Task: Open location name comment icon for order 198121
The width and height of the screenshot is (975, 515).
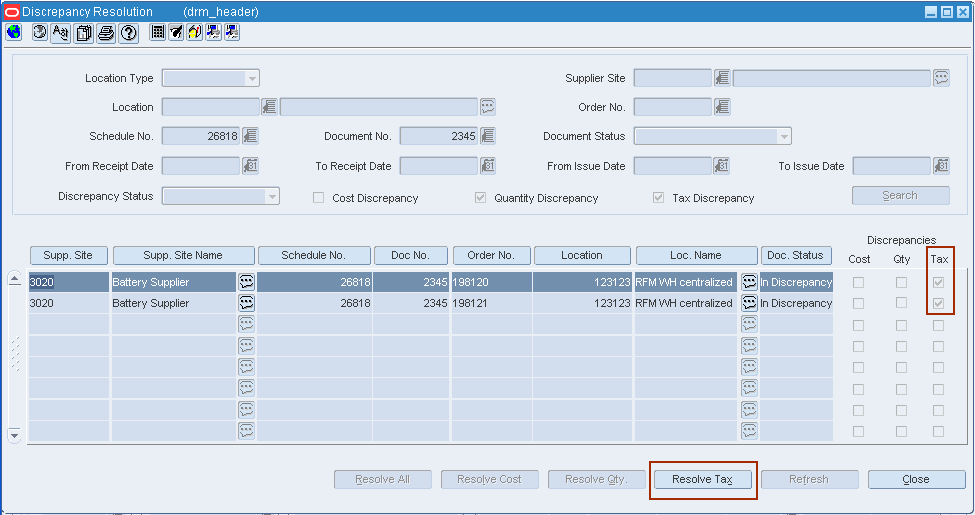Action: click(749, 303)
